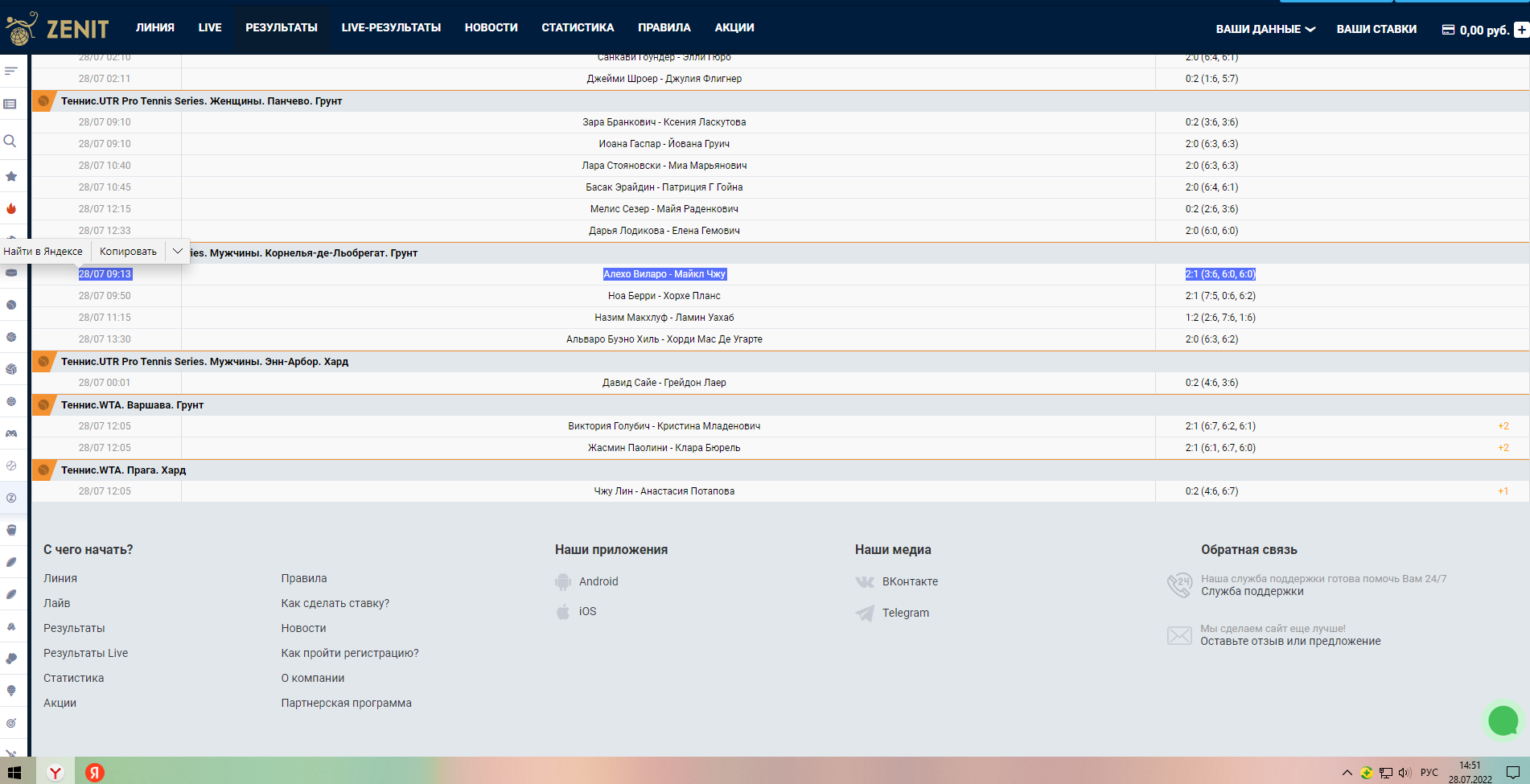The image size is (1530, 784).
Task: Toggle the sidebar menu lines icon
Action: [11, 71]
